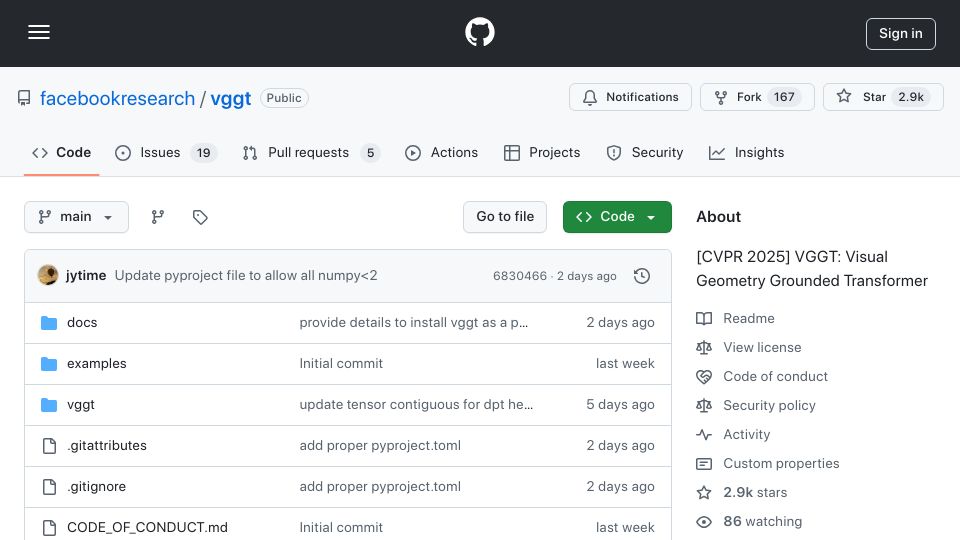This screenshot has width=960, height=540.
Task: Open the hamburger navigation menu
Action: tap(39, 32)
